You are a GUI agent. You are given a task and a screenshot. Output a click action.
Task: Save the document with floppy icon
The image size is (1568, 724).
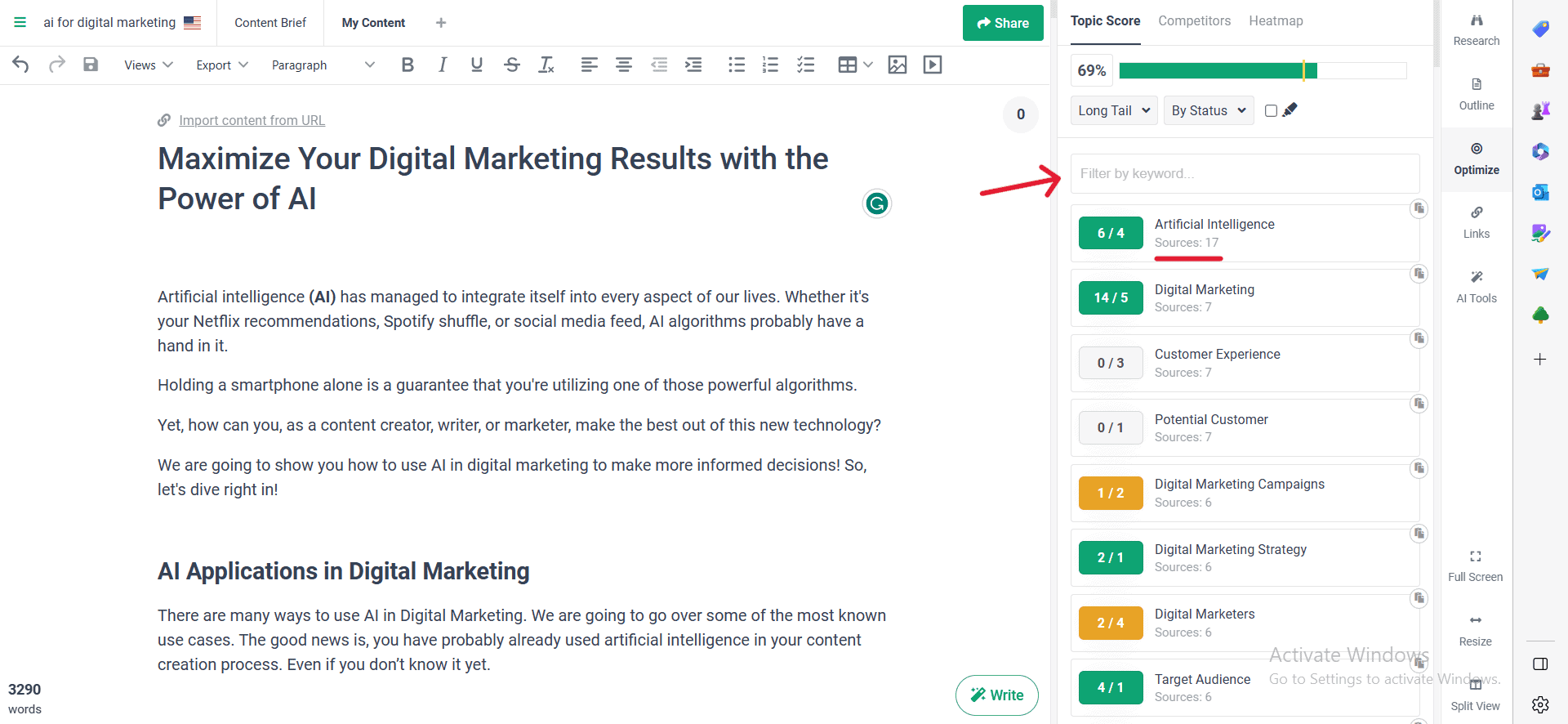[x=91, y=65]
